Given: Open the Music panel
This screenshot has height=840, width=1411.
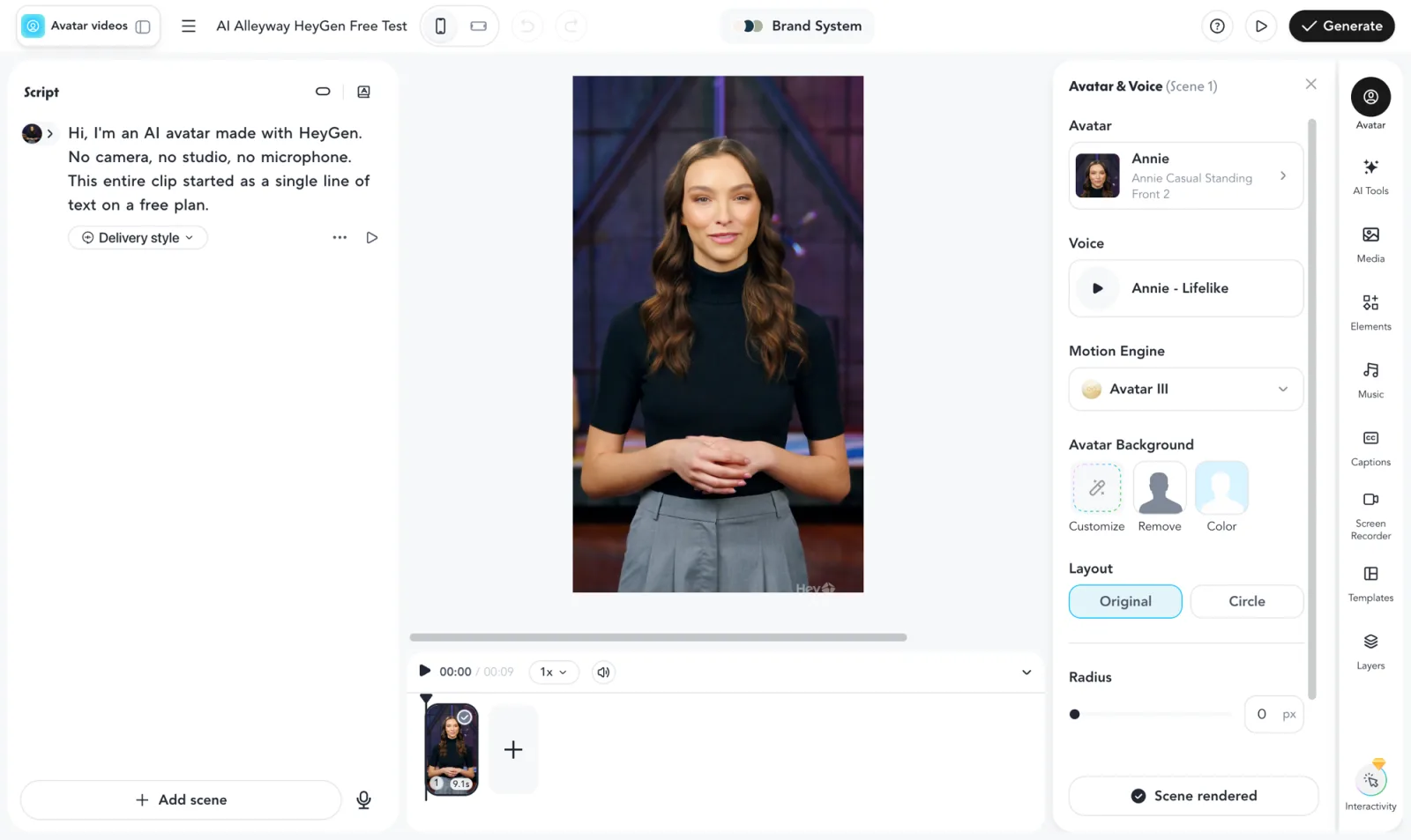Looking at the screenshot, I should (1370, 380).
